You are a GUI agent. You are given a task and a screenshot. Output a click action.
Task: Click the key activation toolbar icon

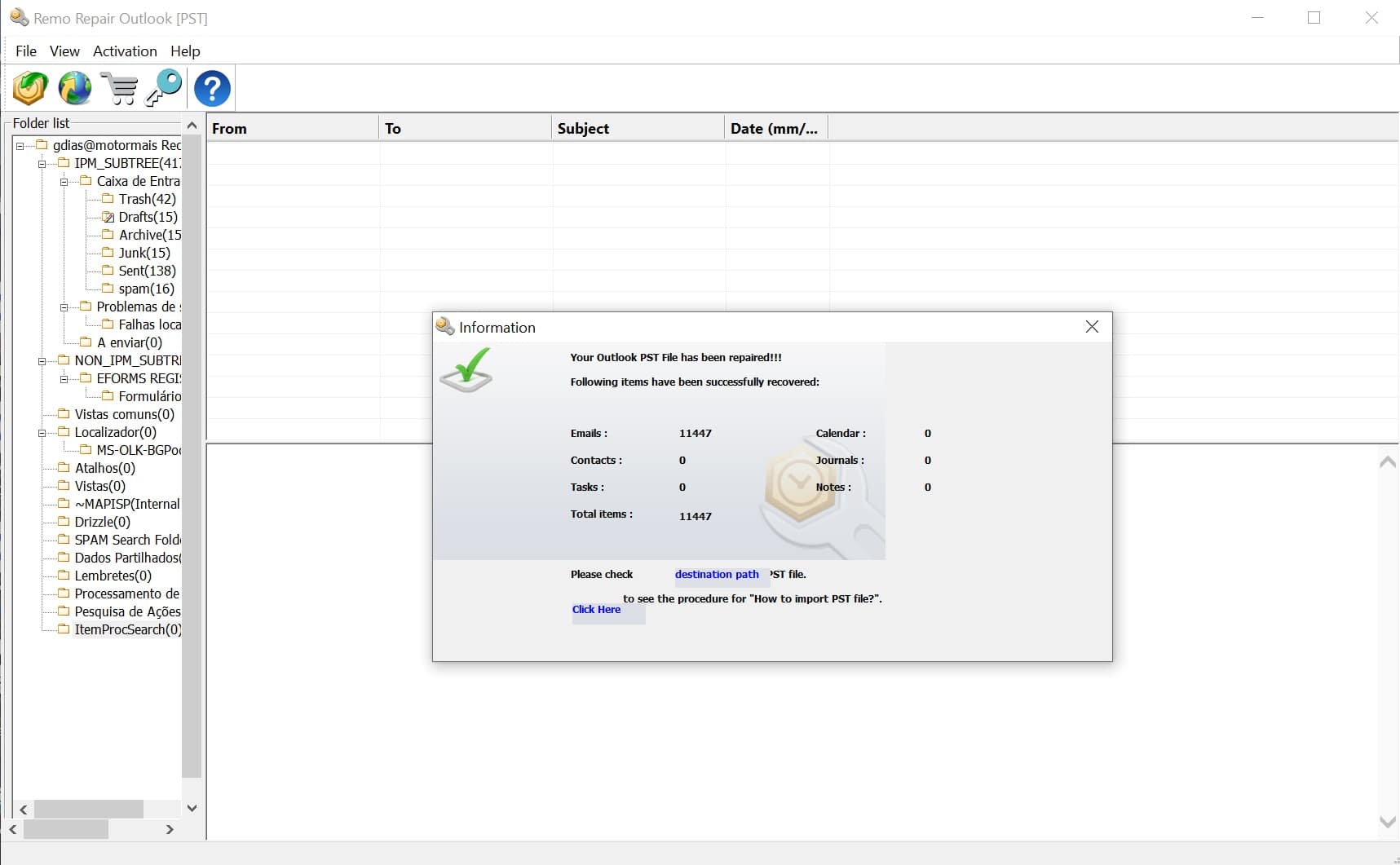coord(164,88)
